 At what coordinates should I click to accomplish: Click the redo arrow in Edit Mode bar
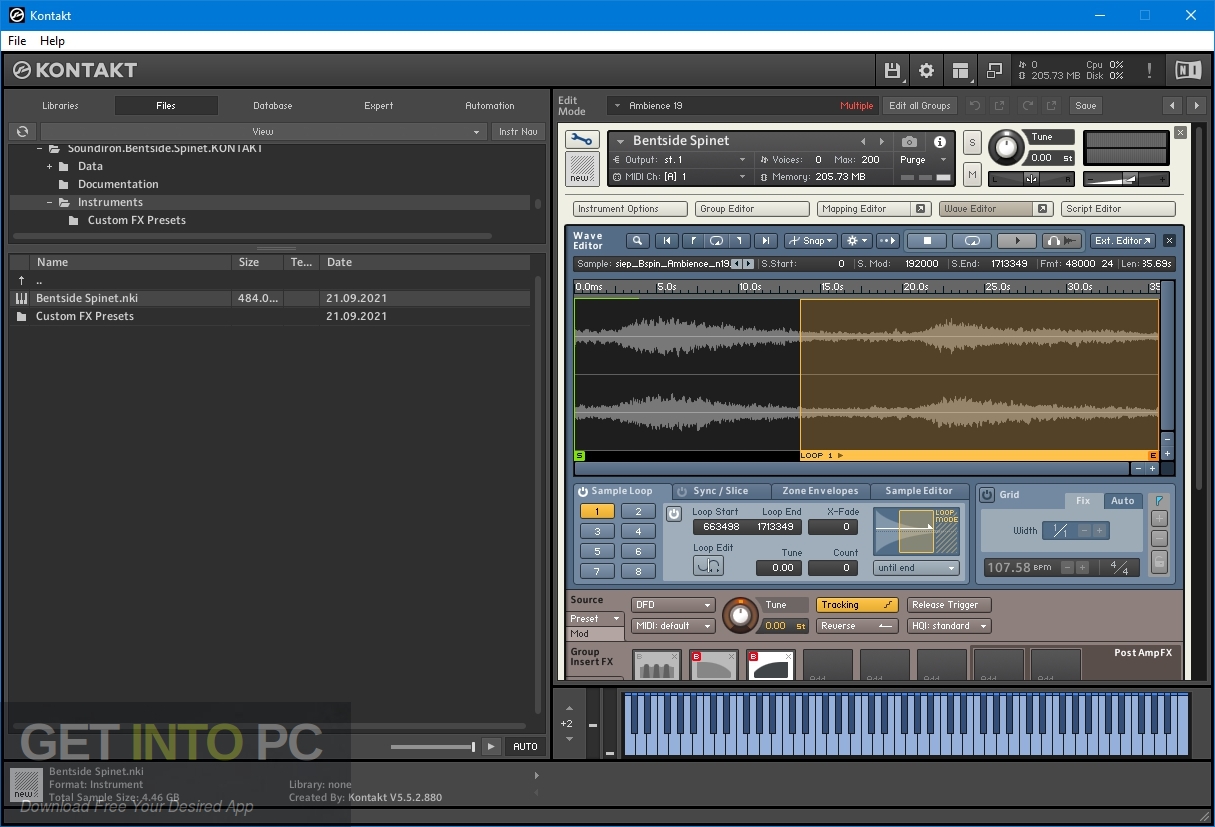(x=1027, y=105)
